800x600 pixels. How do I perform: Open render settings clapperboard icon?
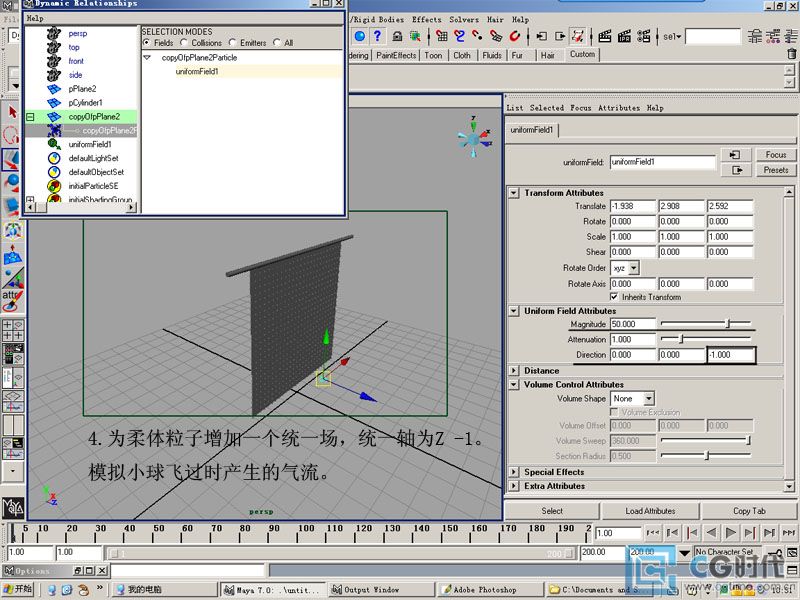pos(643,36)
